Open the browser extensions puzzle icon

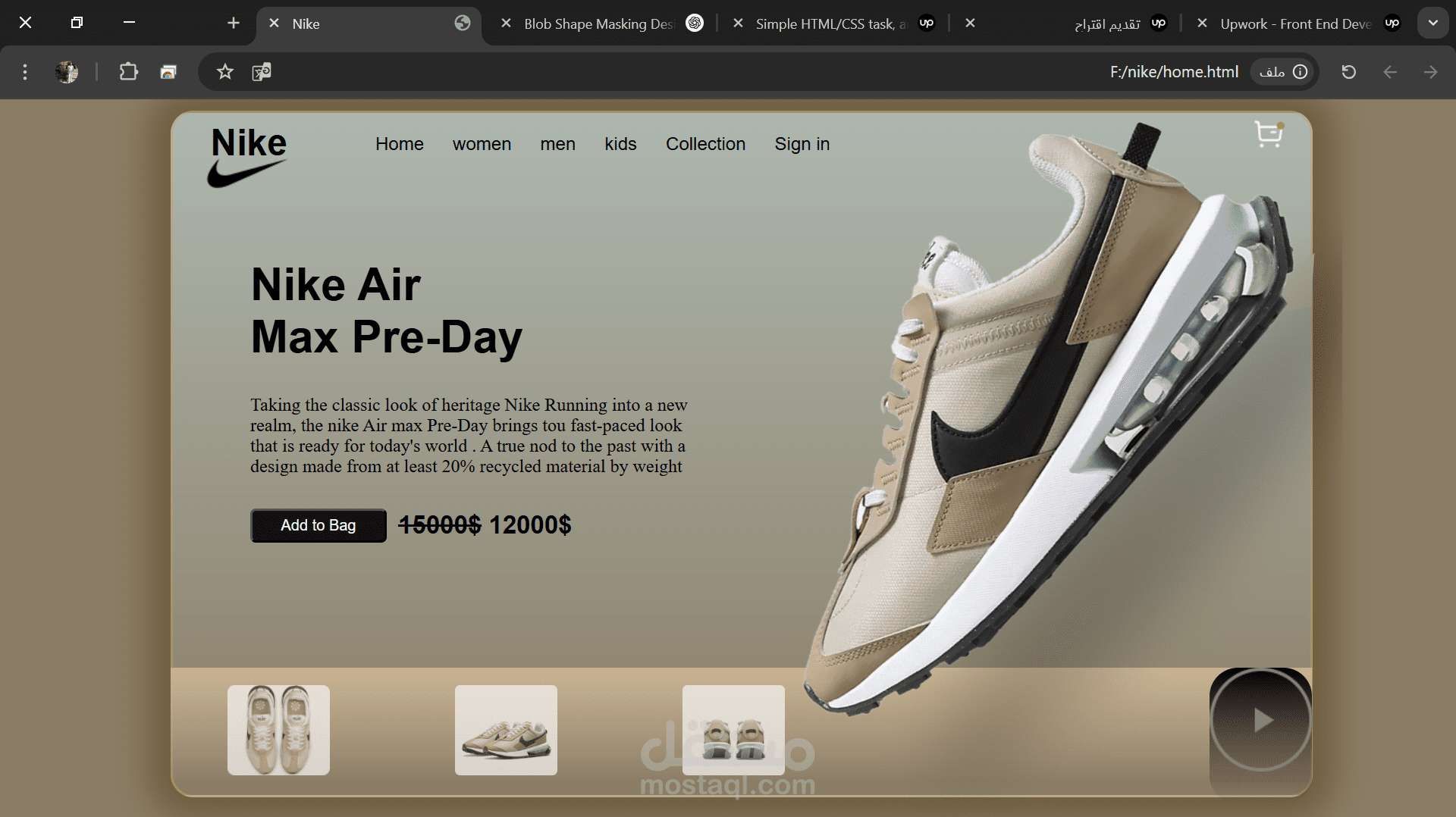(129, 72)
